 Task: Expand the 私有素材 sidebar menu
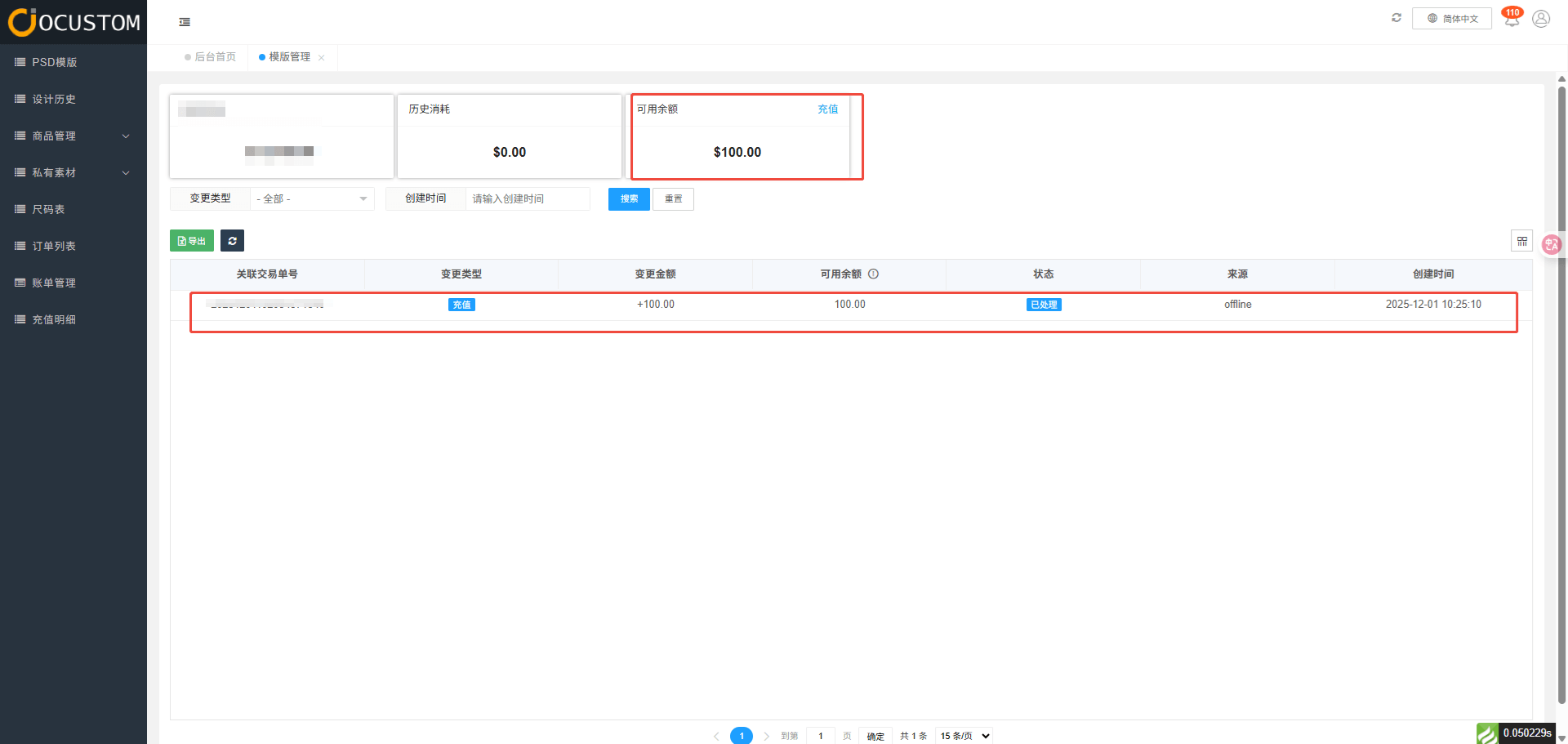pos(73,173)
